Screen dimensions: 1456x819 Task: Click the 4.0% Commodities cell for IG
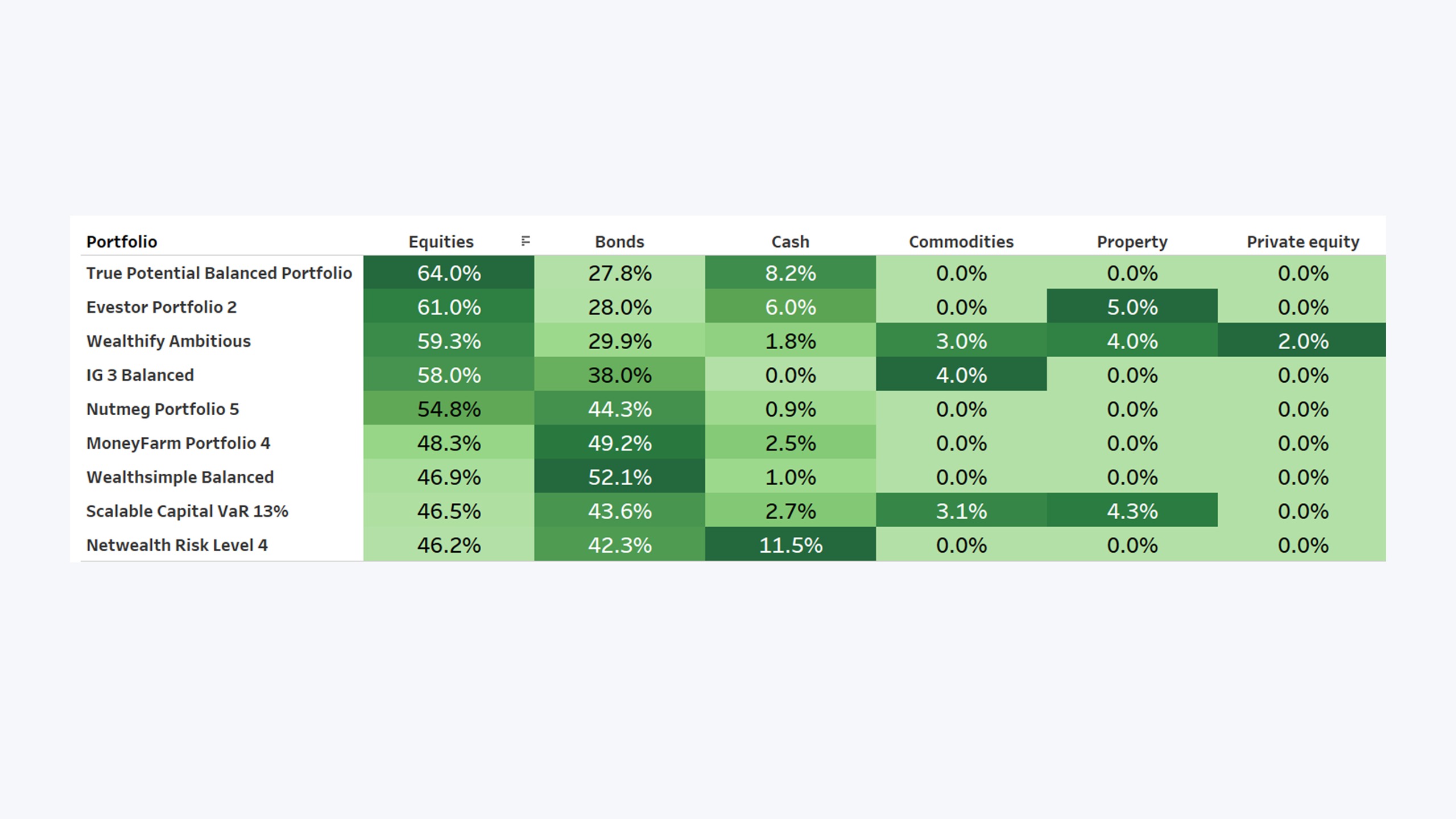(961, 374)
